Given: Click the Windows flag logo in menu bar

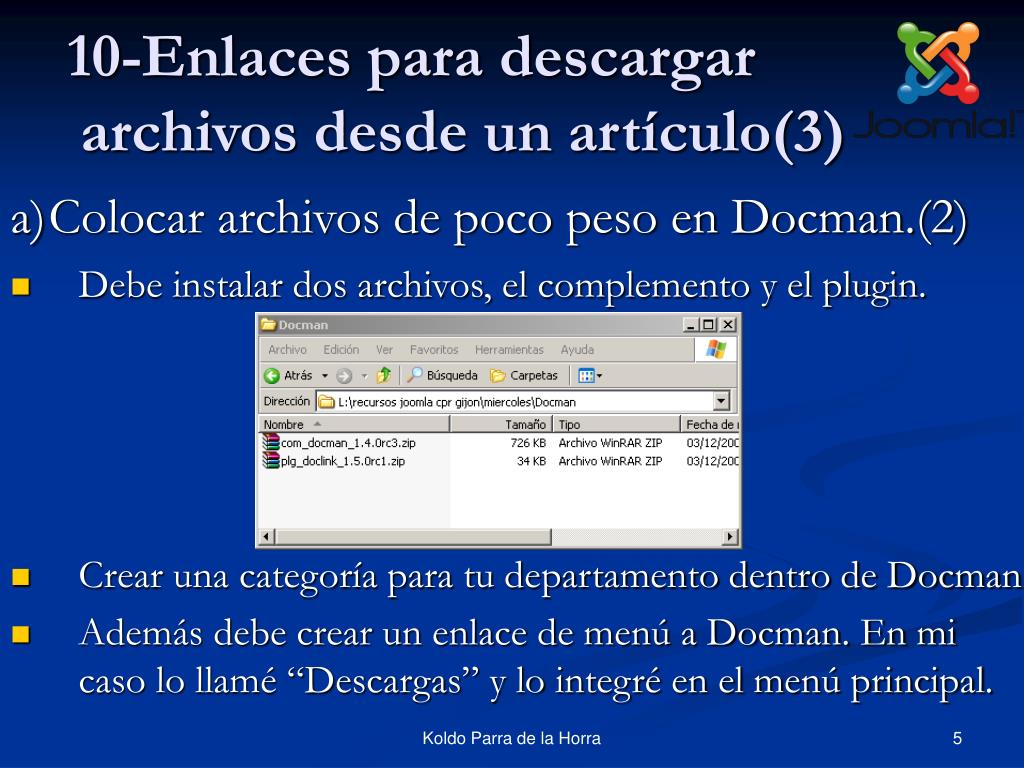Looking at the screenshot, I should click(716, 349).
